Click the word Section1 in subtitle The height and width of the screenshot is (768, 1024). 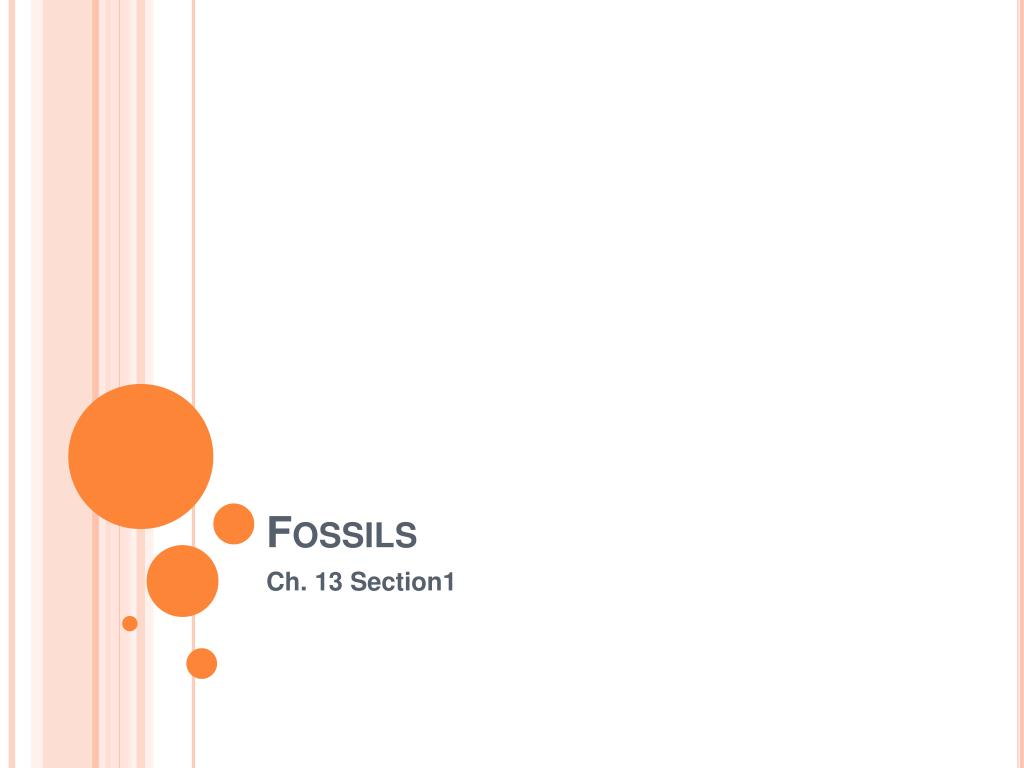[402, 581]
